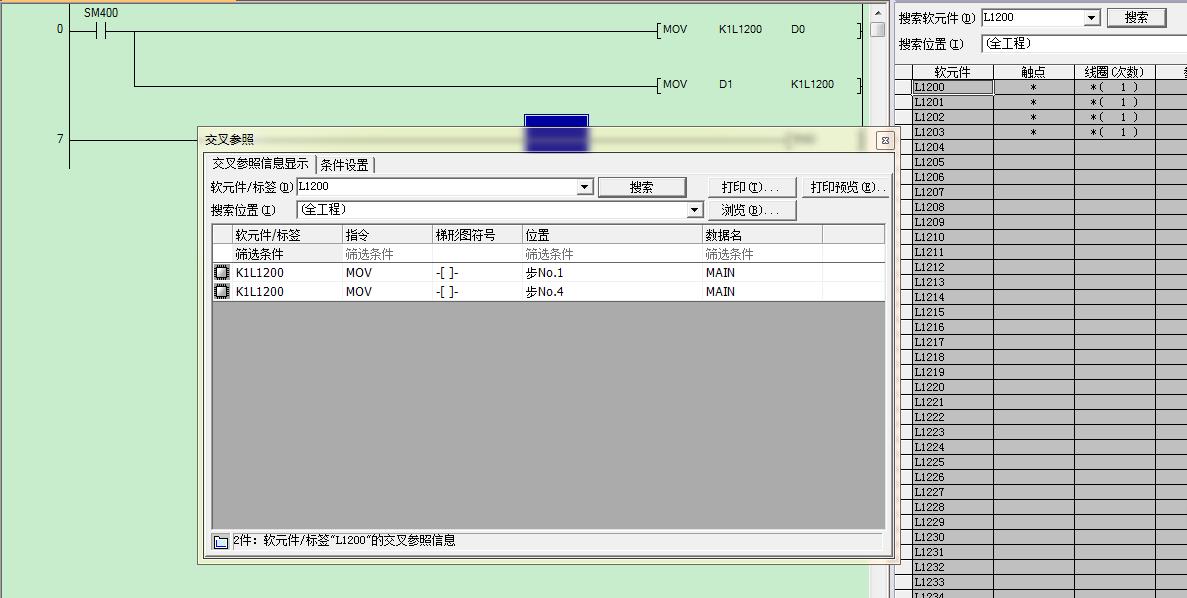Image resolution: width=1187 pixels, height=598 pixels.
Task: Open the 搜索软元件 dropdown in the right panel
Action: click(1091, 18)
